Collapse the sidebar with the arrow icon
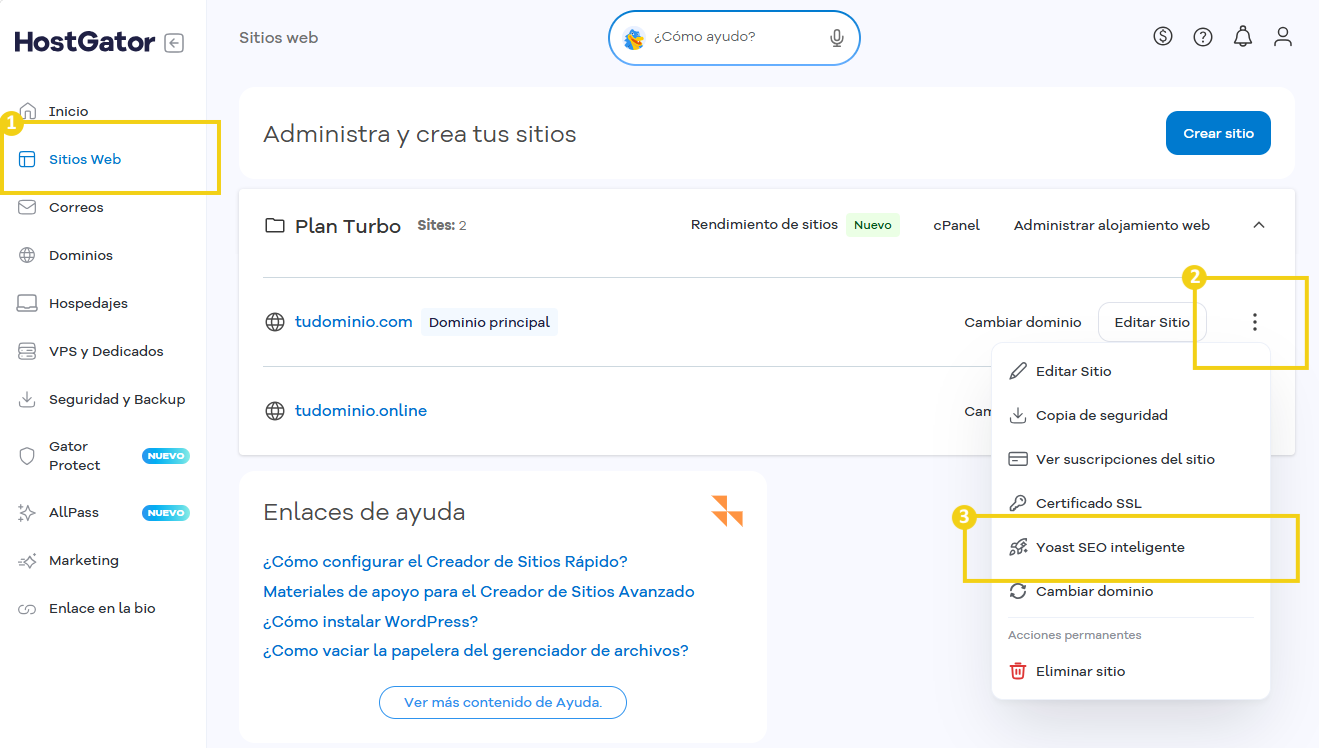The image size is (1319, 748). [x=174, y=43]
